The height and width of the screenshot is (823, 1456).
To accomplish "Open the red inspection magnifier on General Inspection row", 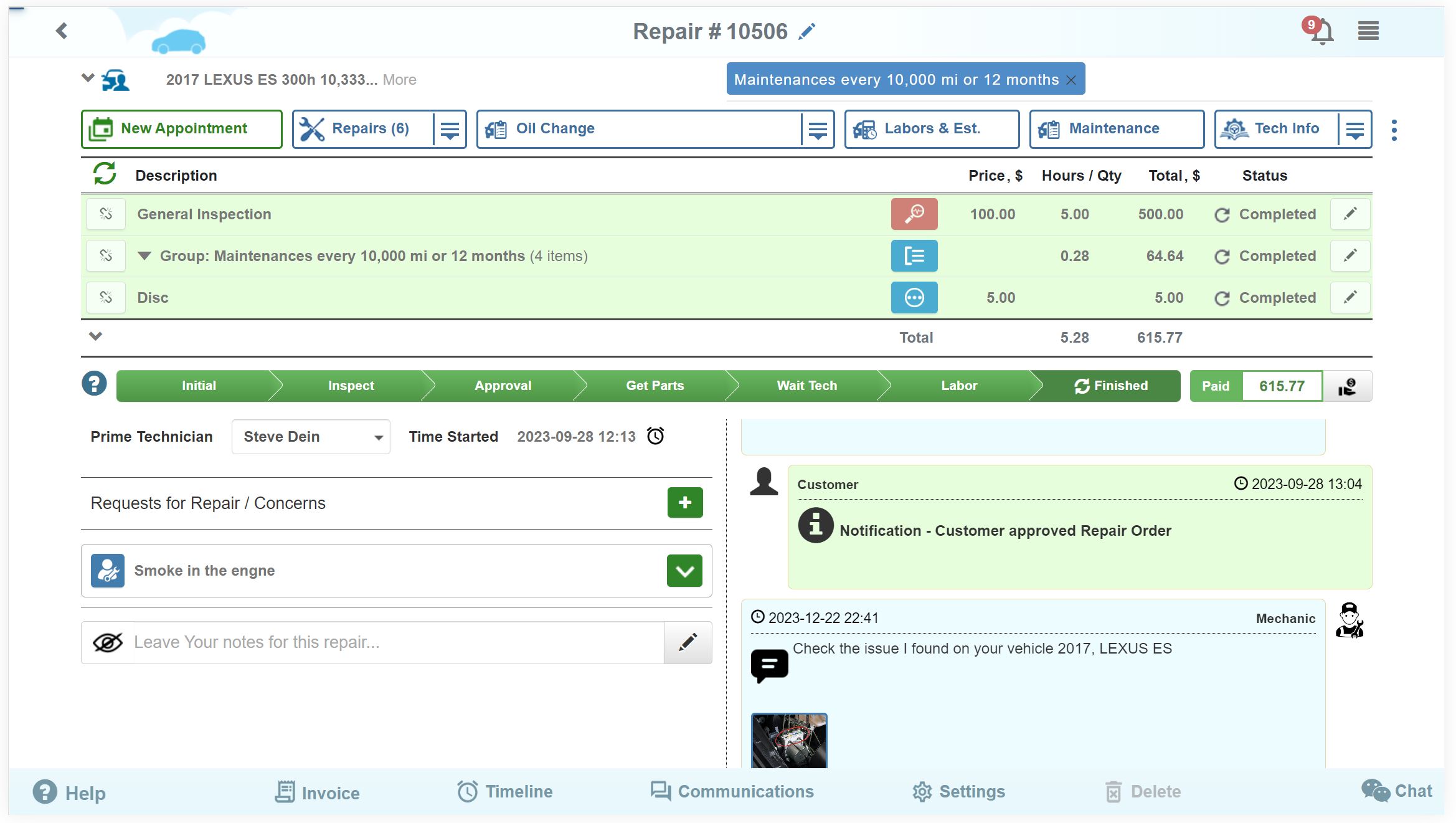I will tap(914, 214).
